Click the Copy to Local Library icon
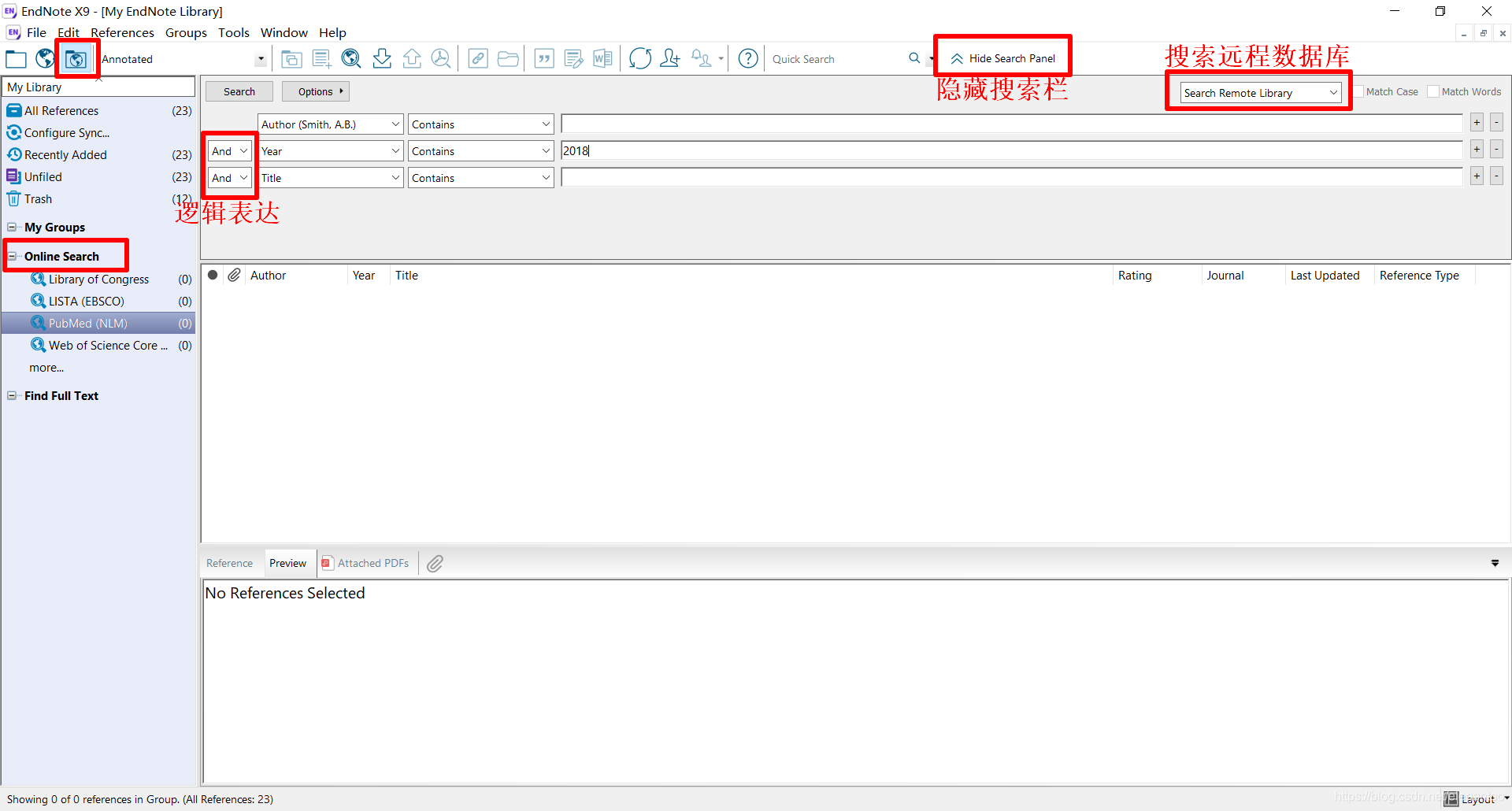This screenshot has height=811, width=1512. click(291, 59)
